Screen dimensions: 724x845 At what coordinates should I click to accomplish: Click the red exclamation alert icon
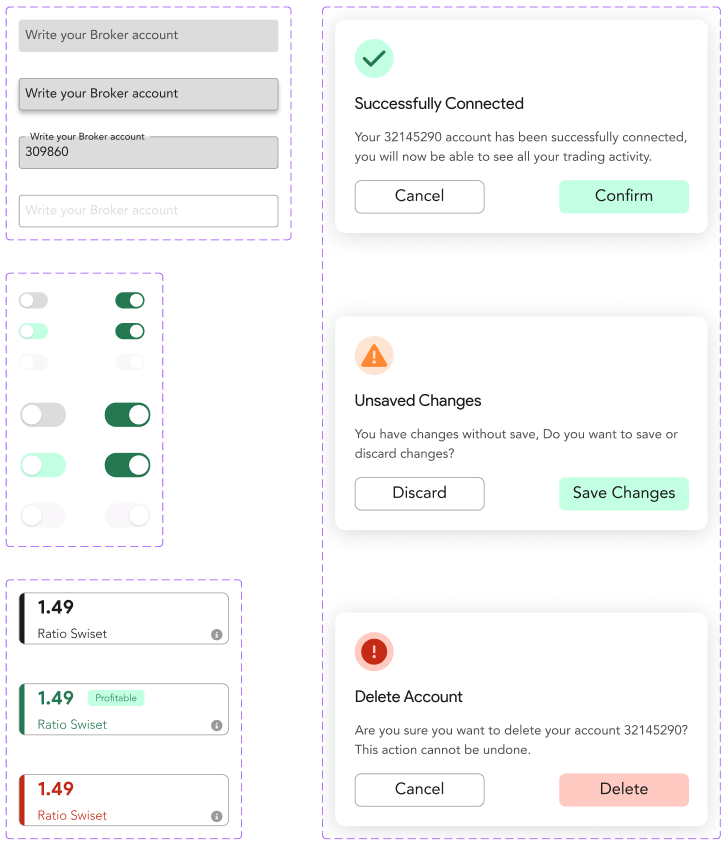pyautogui.click(x=374, y=652)
